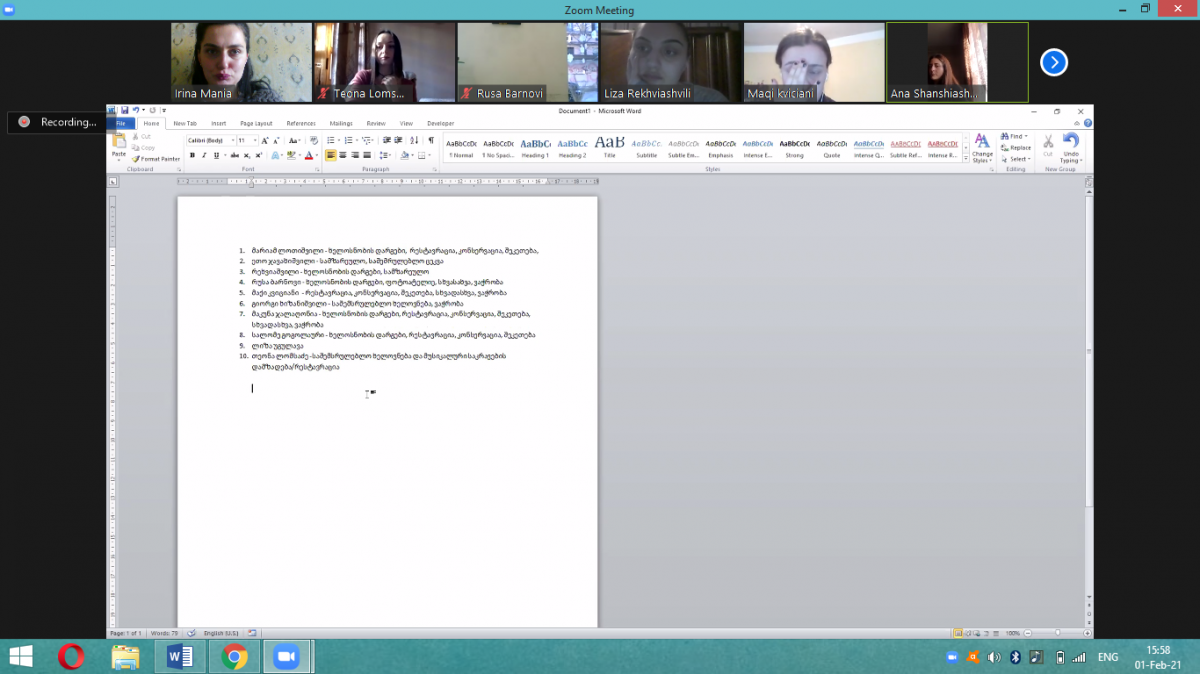Apply the Heading 1 style

[535, 146]
